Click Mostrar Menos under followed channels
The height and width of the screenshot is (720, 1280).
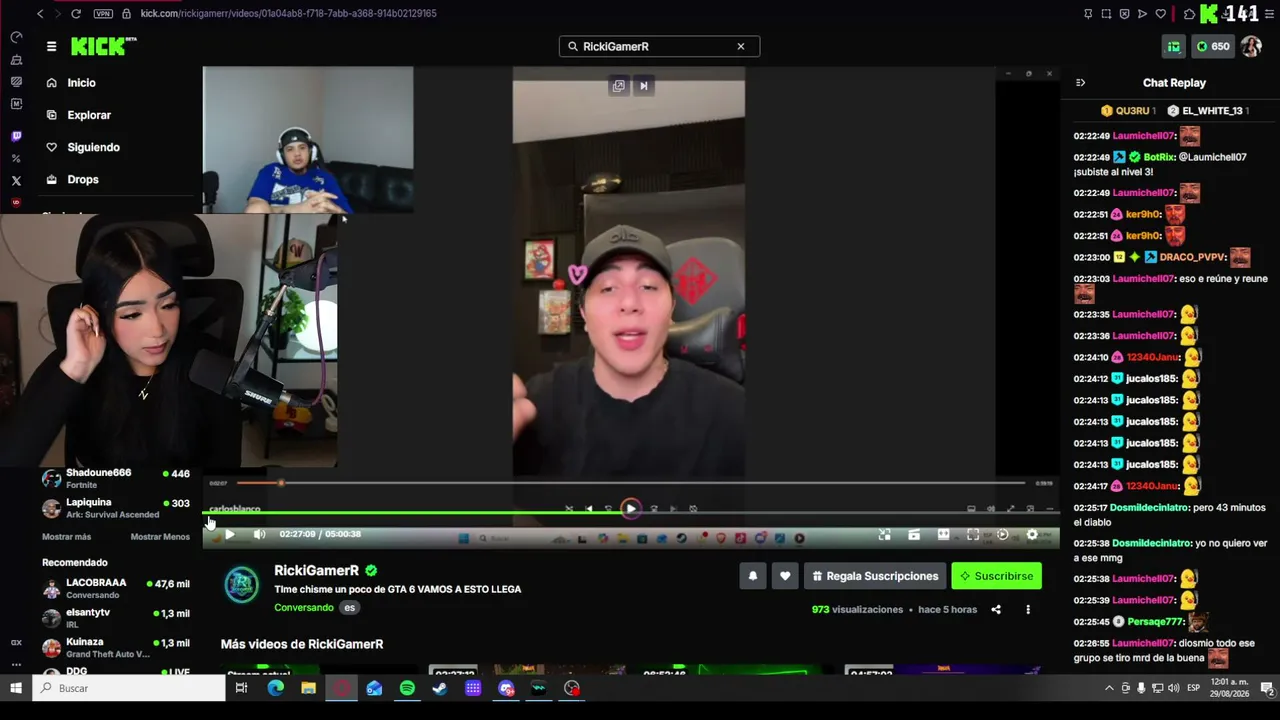[x=160, y=537]
